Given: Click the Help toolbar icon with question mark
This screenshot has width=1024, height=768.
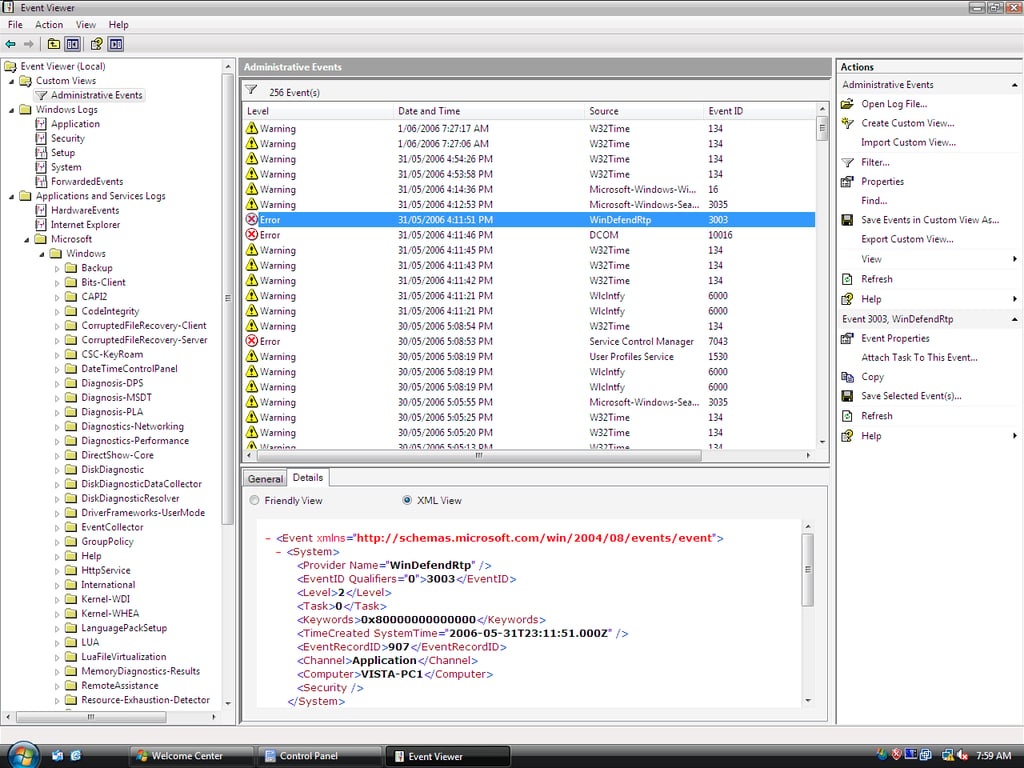Looking at the screenshot, I should coord(97,44).
